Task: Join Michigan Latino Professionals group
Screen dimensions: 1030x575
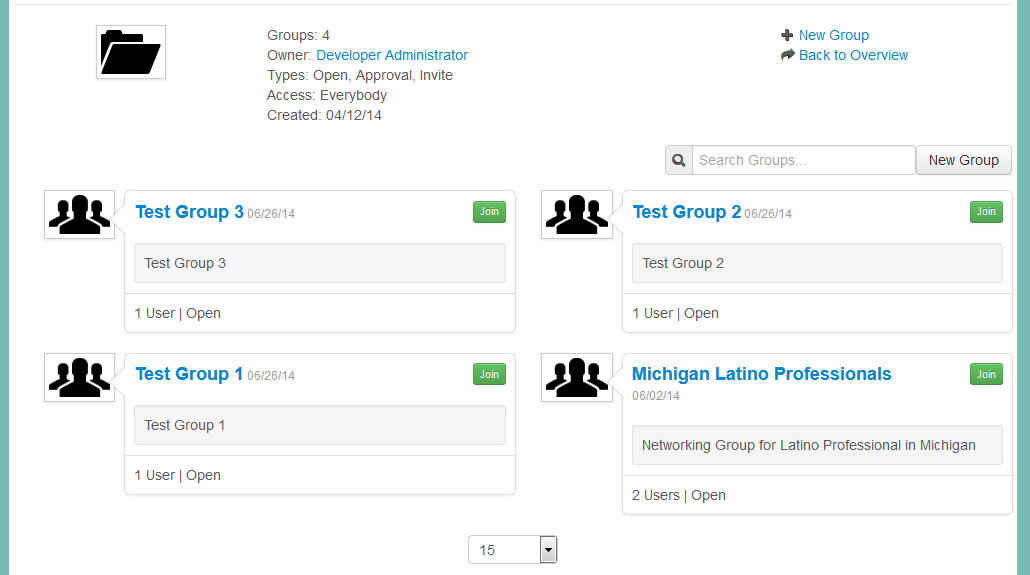Action: tap(986, 374)
